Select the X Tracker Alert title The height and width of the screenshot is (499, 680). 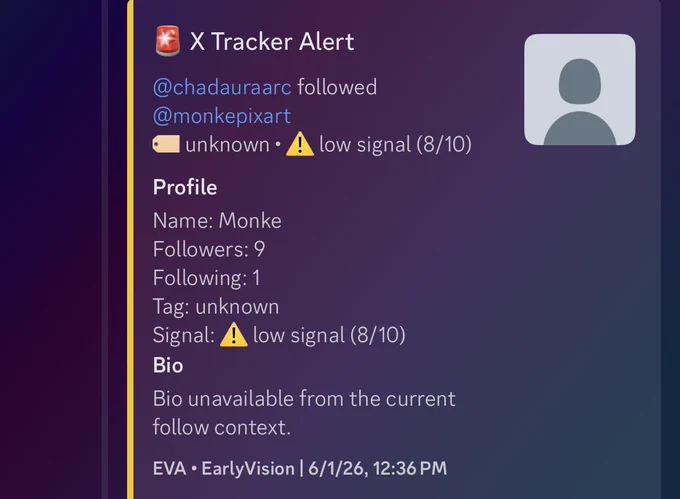pos(272,42)
